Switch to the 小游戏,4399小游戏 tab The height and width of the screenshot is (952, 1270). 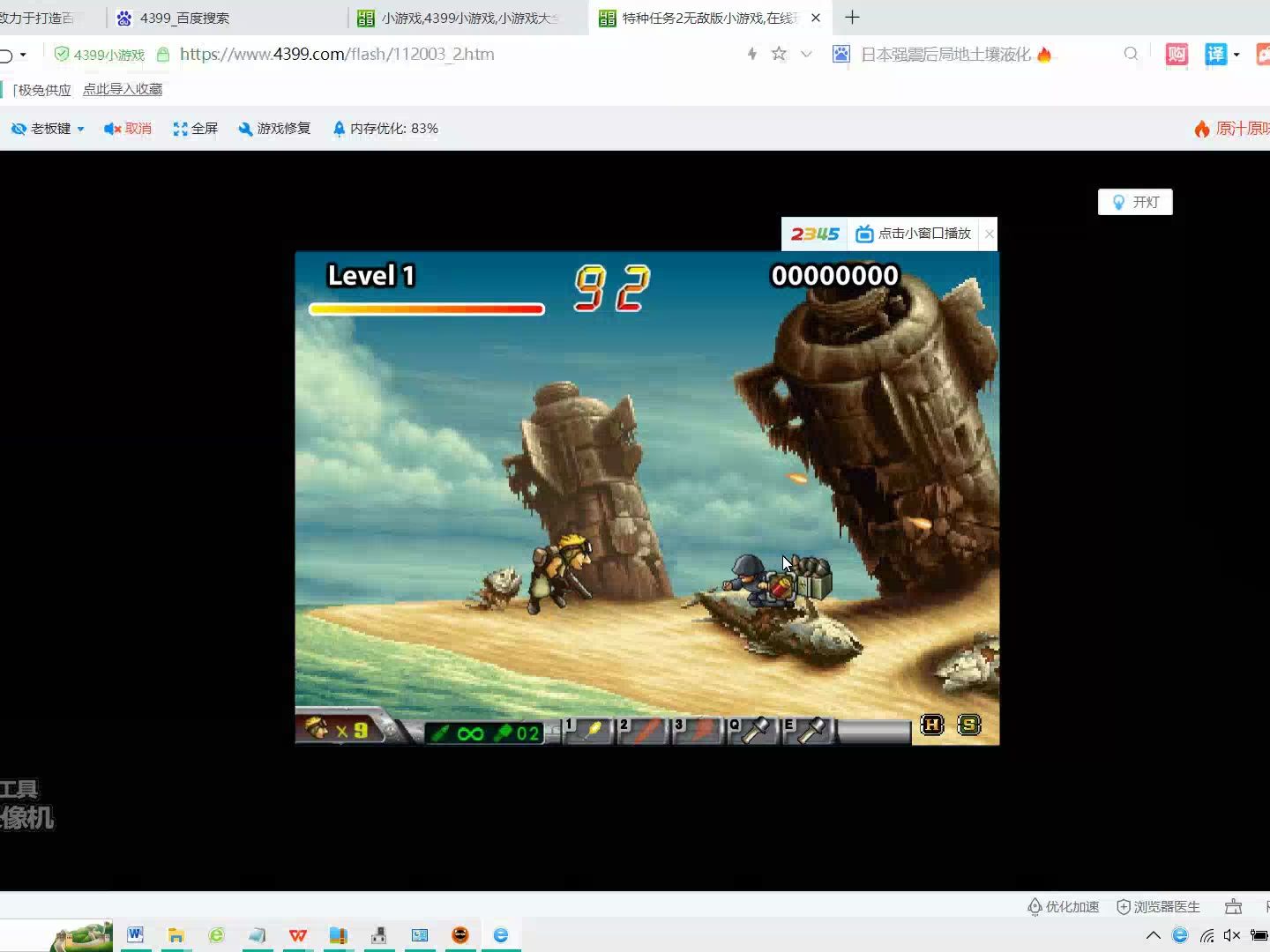tap(469, 18)
